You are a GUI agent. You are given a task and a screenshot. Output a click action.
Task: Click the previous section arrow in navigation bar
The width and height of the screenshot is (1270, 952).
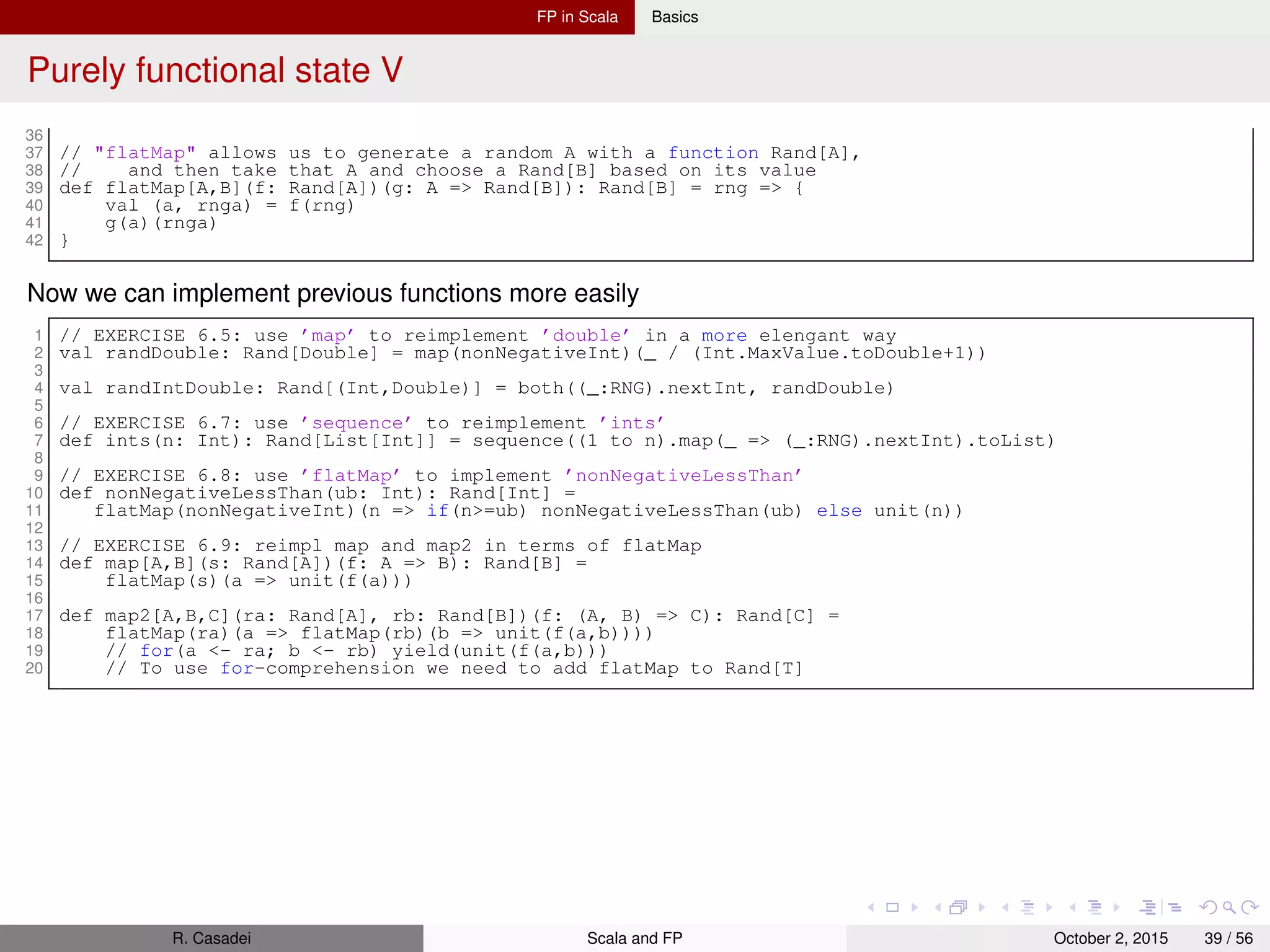[x=1072, y=907]
